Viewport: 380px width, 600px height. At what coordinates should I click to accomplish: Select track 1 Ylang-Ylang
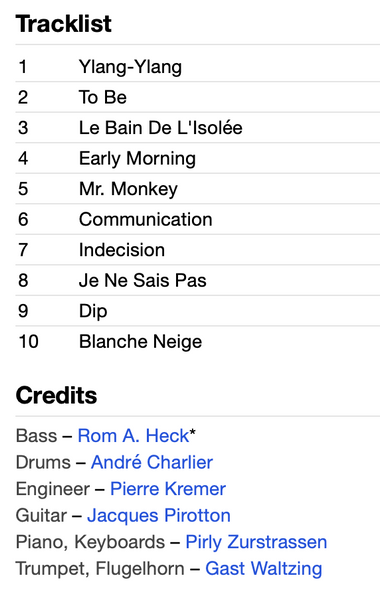197,67
